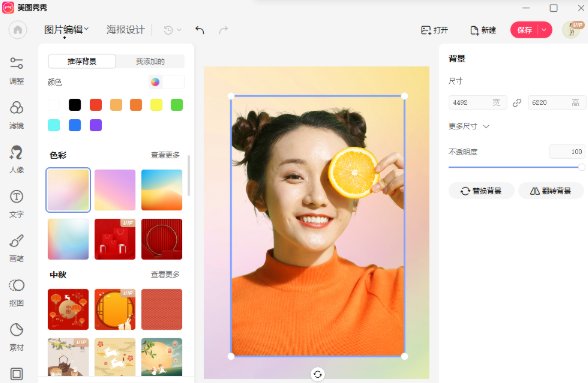Image resolution: width=588 pixels, height=383 pixels.
Task: Expand the 更多尺寸 more sizes dropdown
Action: click(469, 126)
